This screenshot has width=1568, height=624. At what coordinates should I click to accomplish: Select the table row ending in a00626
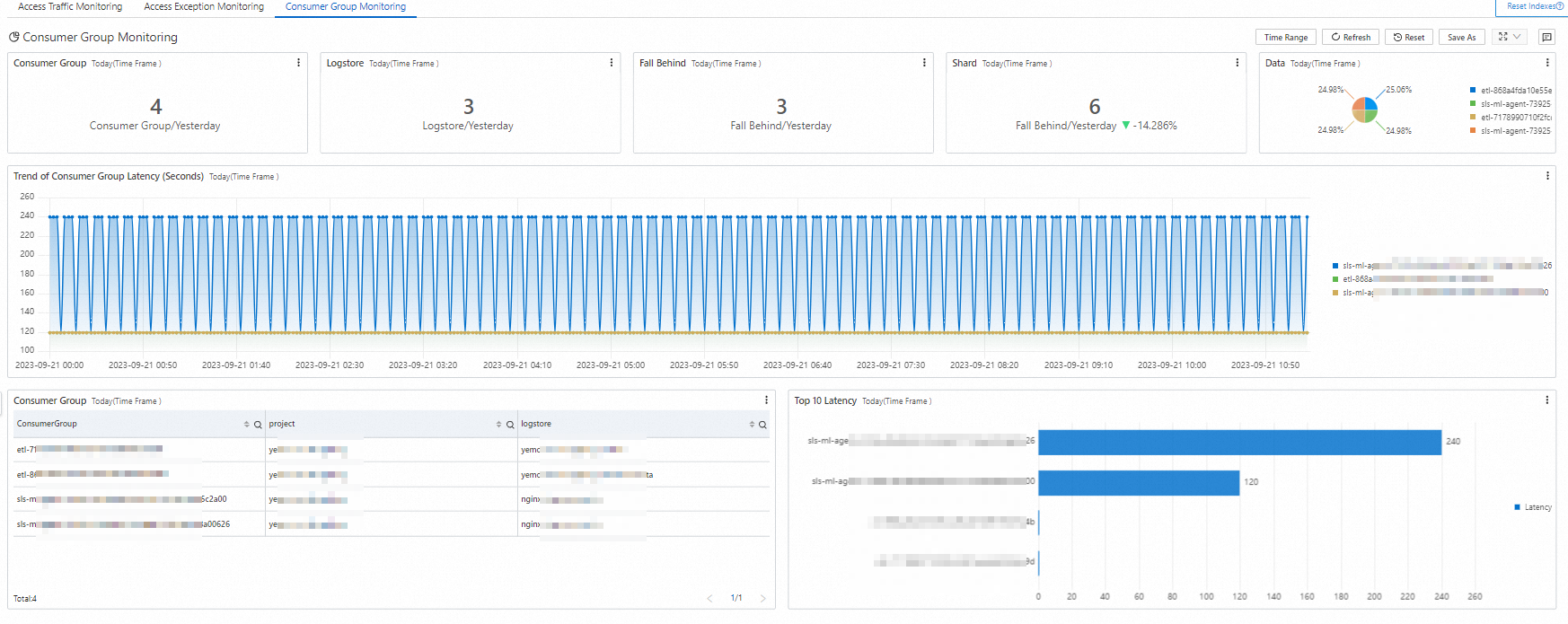pyautogui.click(x=392, y=524)
